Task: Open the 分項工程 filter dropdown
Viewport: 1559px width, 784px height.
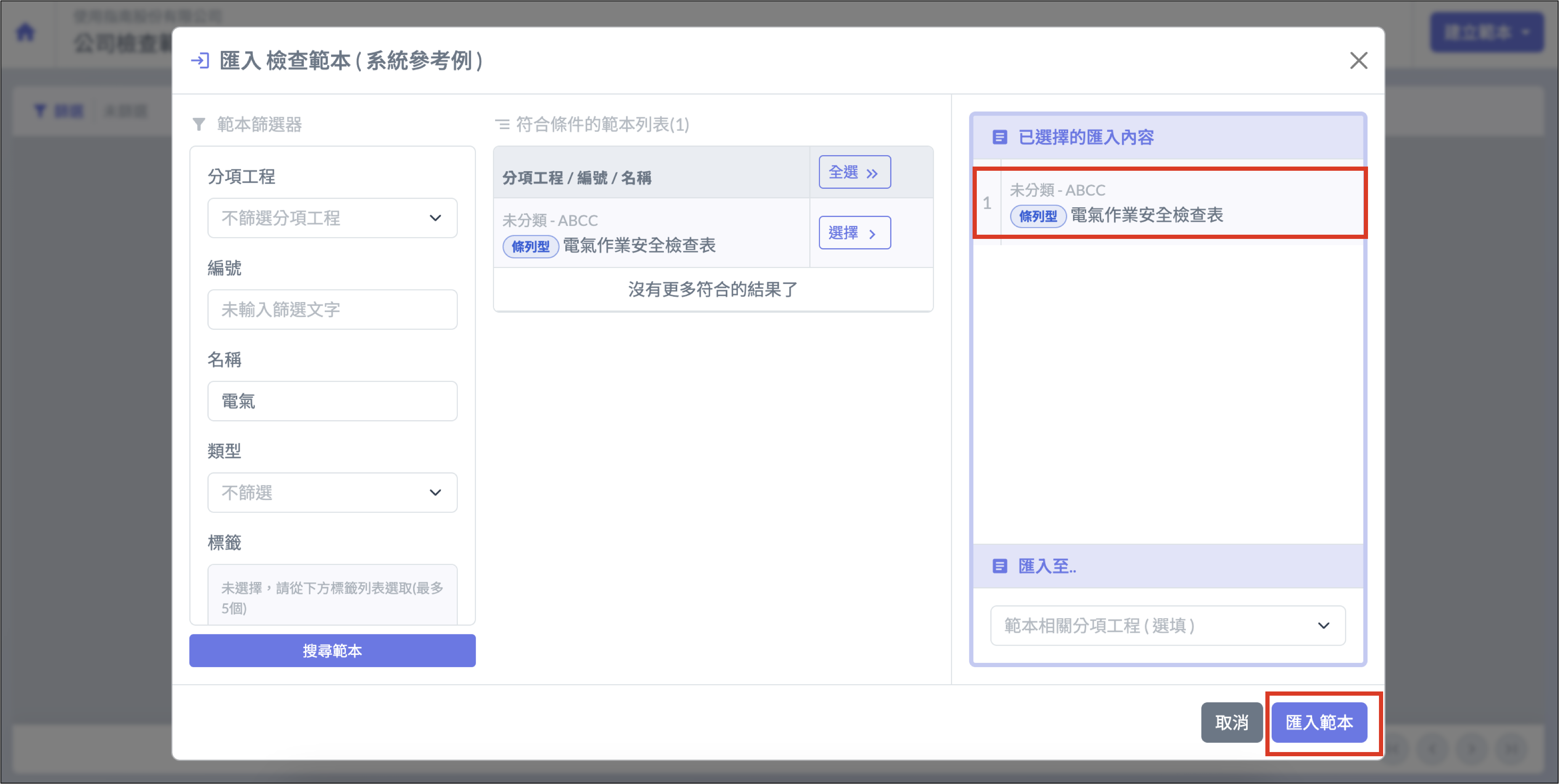Action: pos(332,218)
